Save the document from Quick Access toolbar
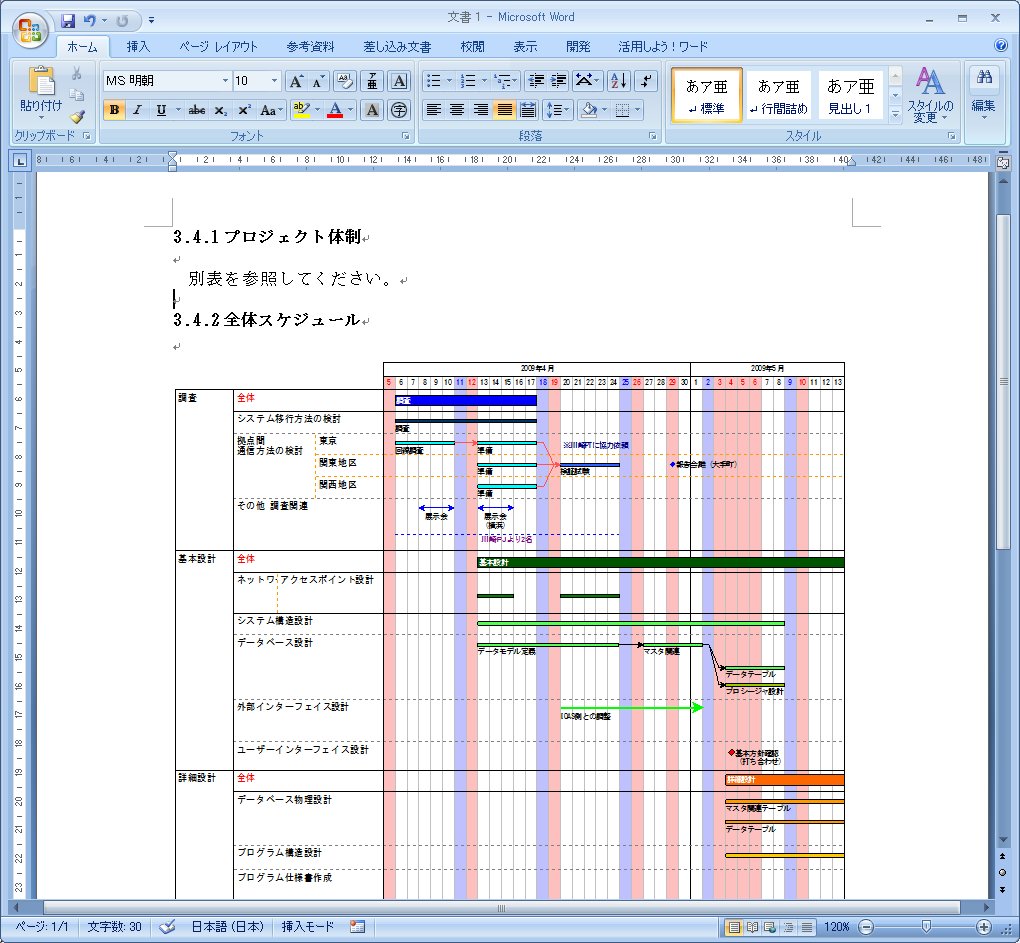 coord(68,20)
